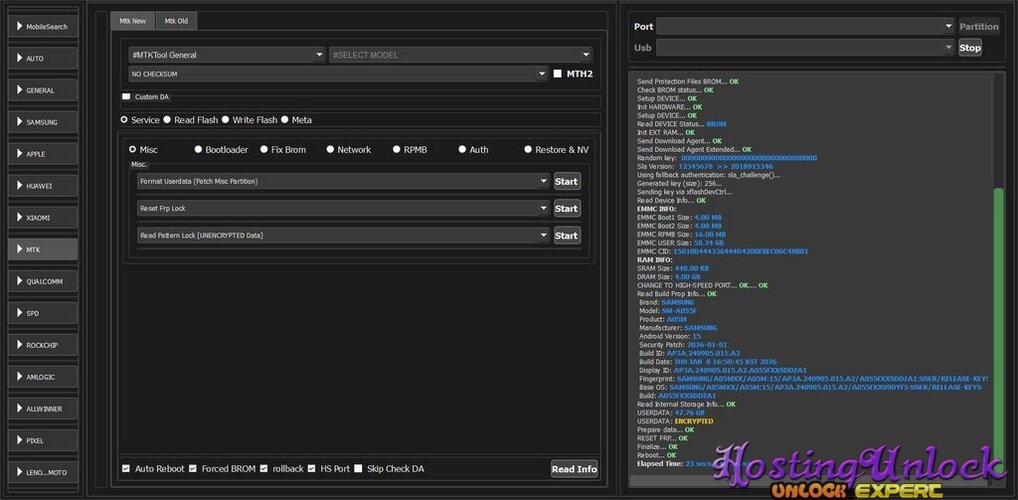Open the Read Pattern Lock dropdown
This screenshot has width=1018, height=500.
point(343,236)
